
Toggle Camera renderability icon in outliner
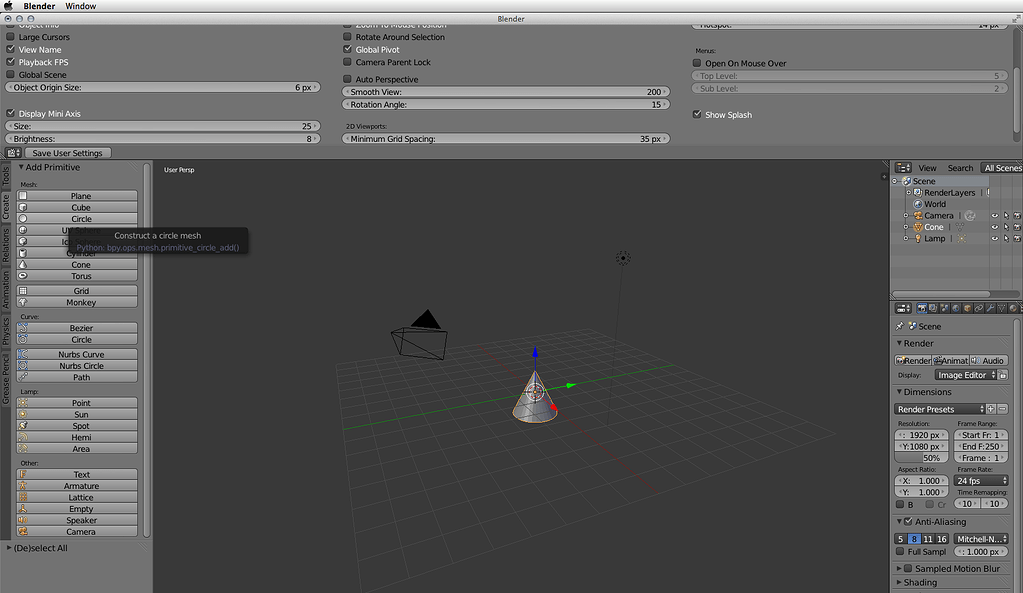coord(1017,216)
